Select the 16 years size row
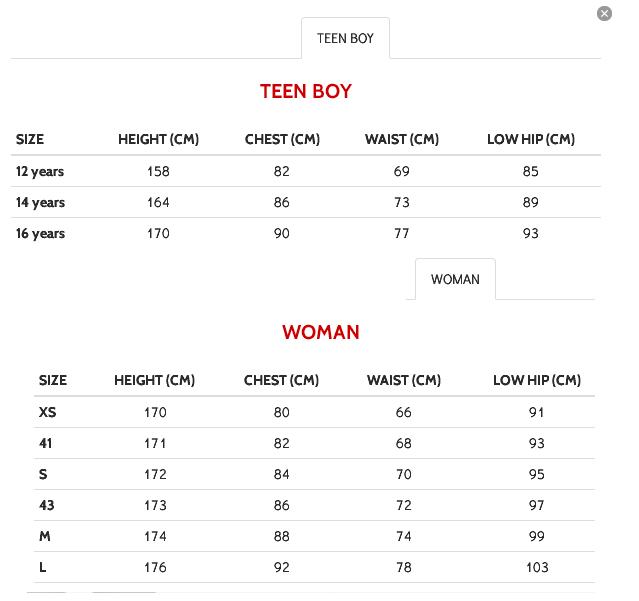The height and width of the screenshot is (601, 639). coord(40,234)
